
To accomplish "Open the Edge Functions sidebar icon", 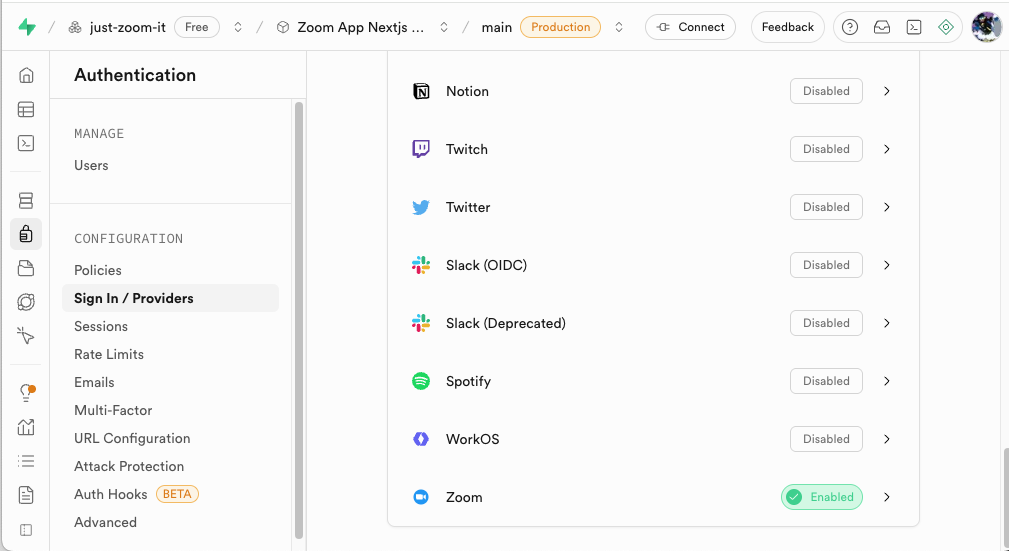I will pos(26,302).
